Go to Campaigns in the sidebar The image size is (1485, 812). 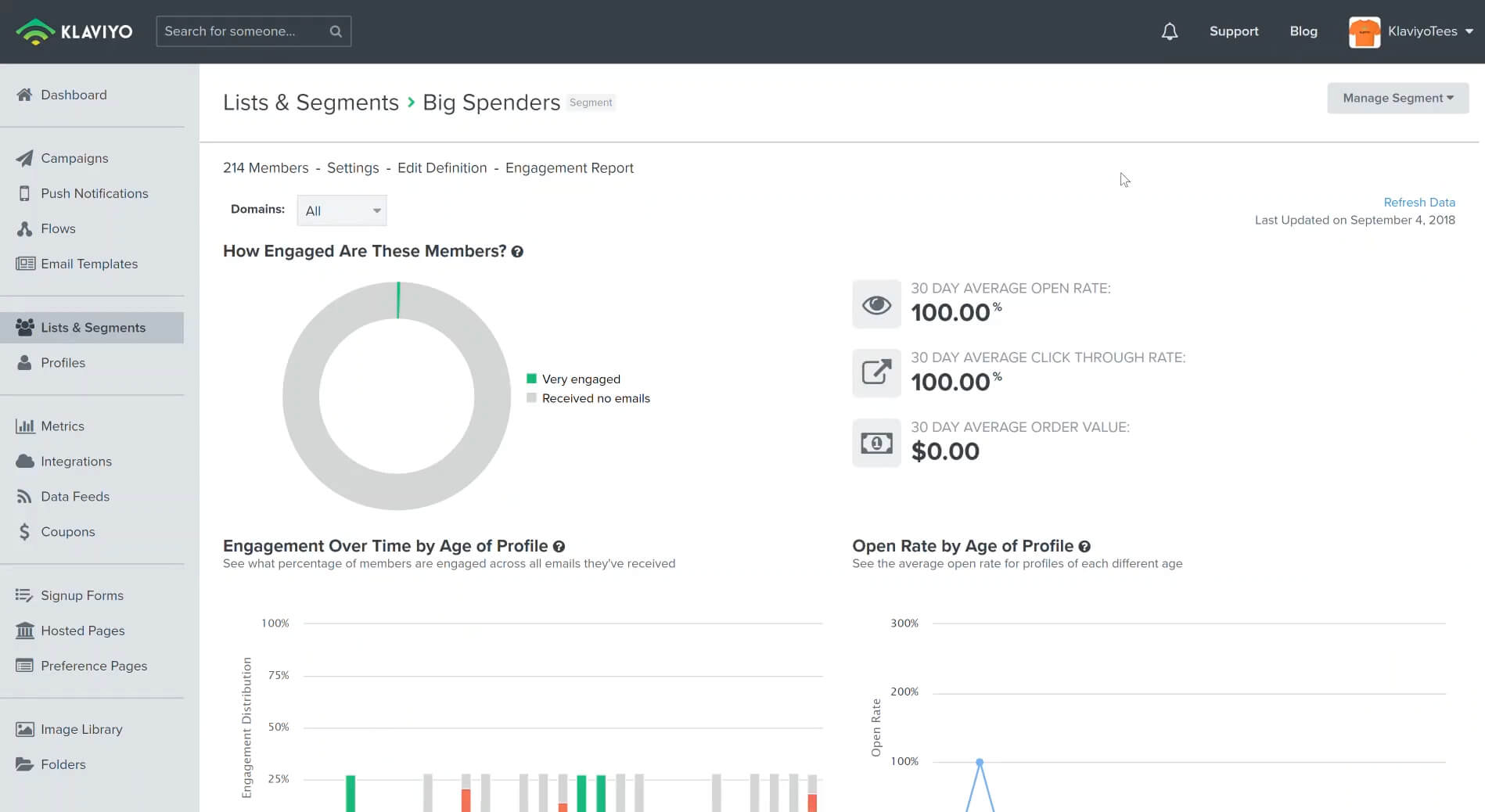pyautogui.click(x=74, y=158)
